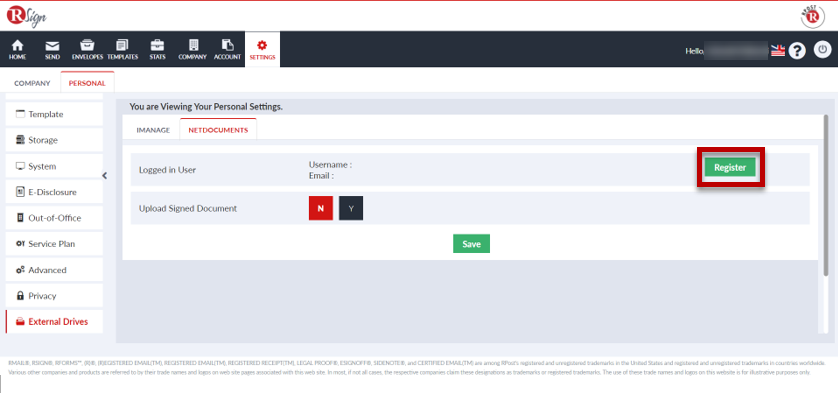The image size is (838, 393).
Task: Open Storage settings in the sidebar
Action: [54, 140]
